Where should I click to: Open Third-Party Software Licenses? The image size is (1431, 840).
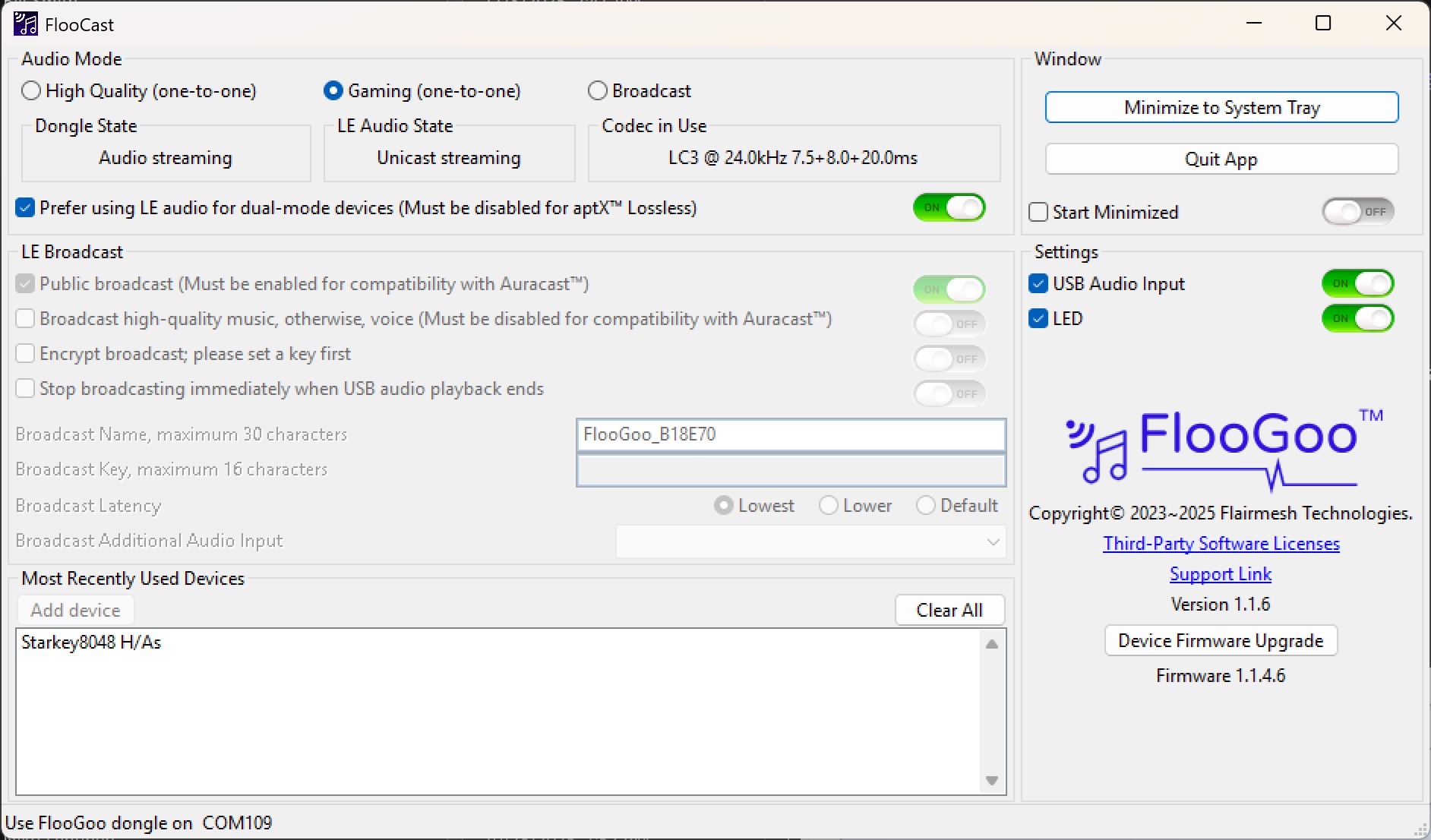[x=1221, y=544]
